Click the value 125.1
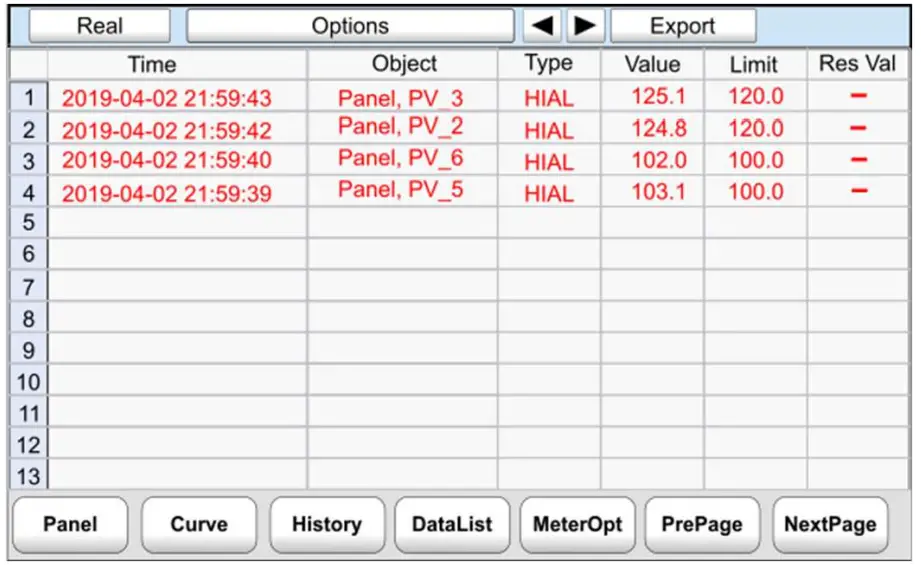 click(x=658, y=96)
